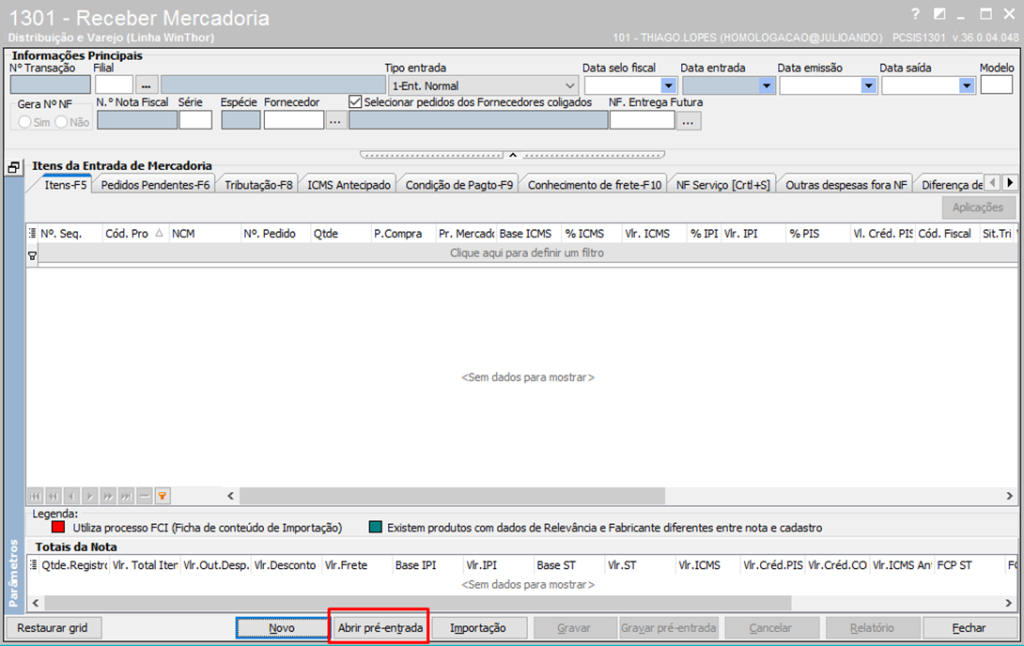The height and width of the screenshot is (646, 1024).
Task: Click the Abrir pré-entrada button
Action: [380, 628]
